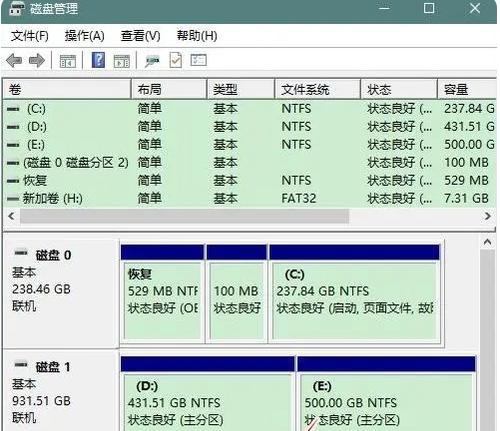Image resolution: width=500 pixels, height=431 pixels.
Task: Select the (磁盘 0 磁盘分区 2) row
Action: 249,163
